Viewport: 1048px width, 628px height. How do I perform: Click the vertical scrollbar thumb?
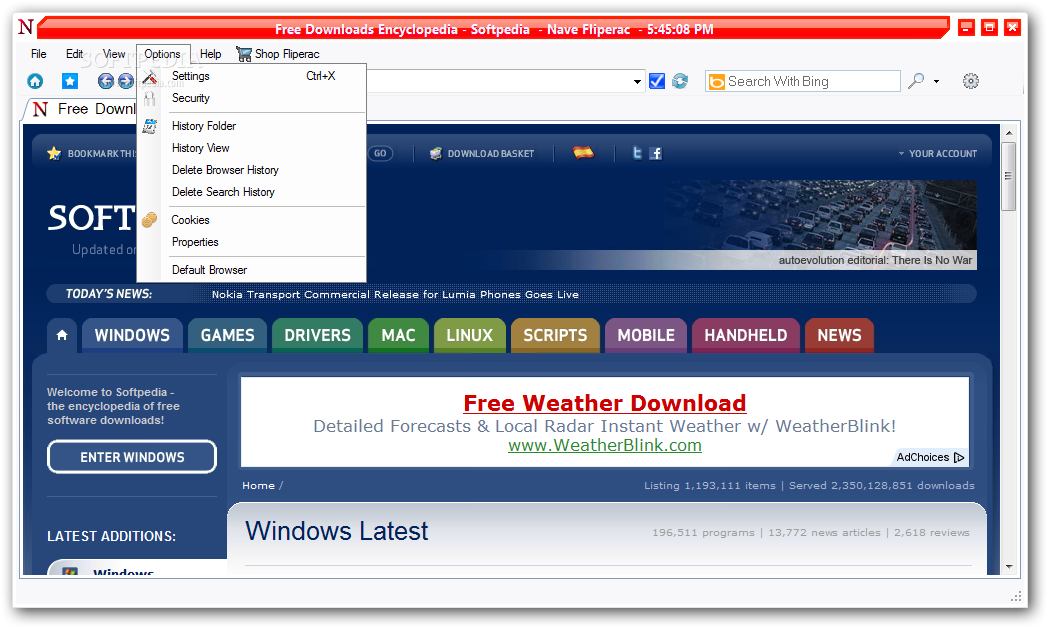[x=1009, y=176]
